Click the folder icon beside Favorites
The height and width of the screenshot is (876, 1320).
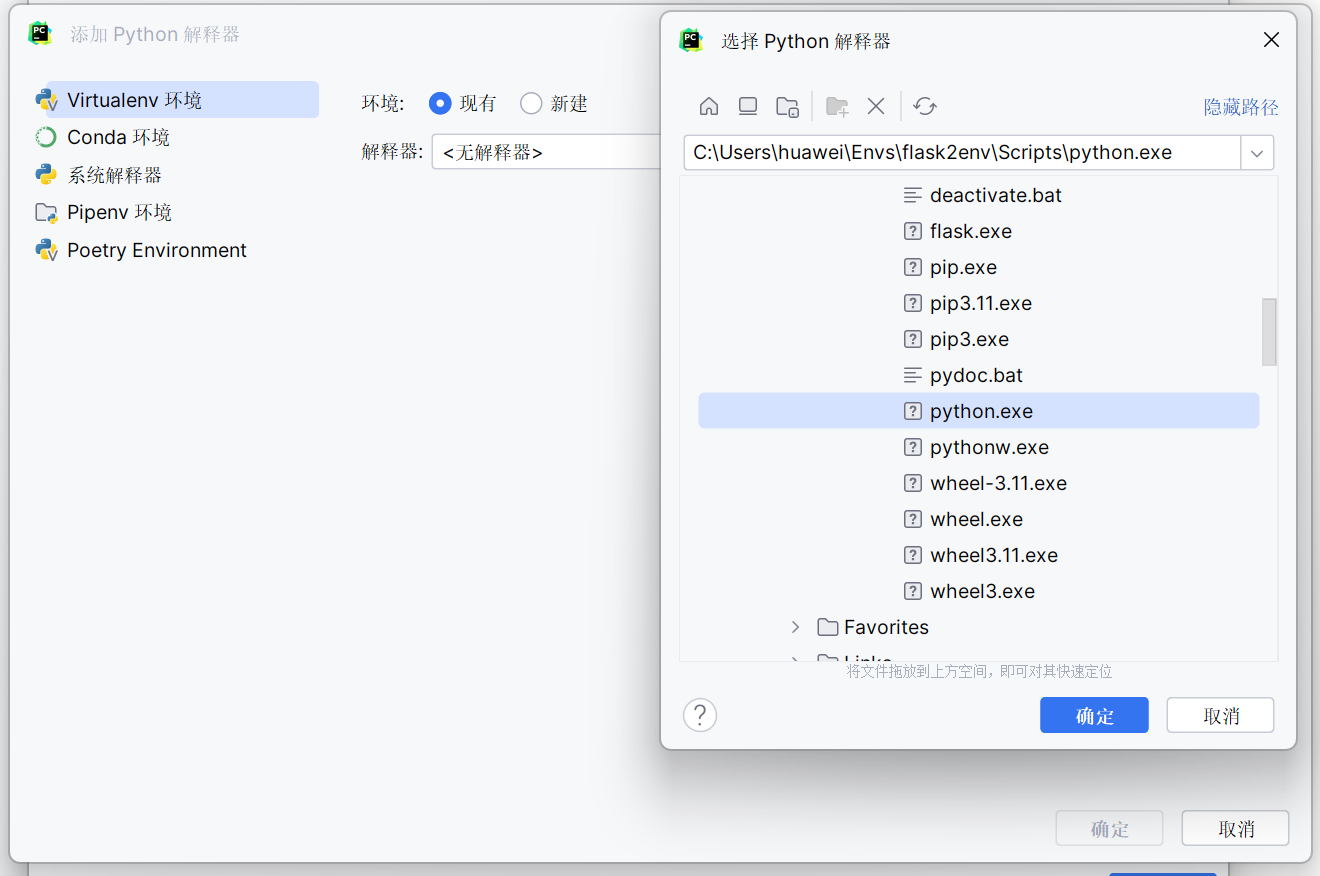[827, 627]
